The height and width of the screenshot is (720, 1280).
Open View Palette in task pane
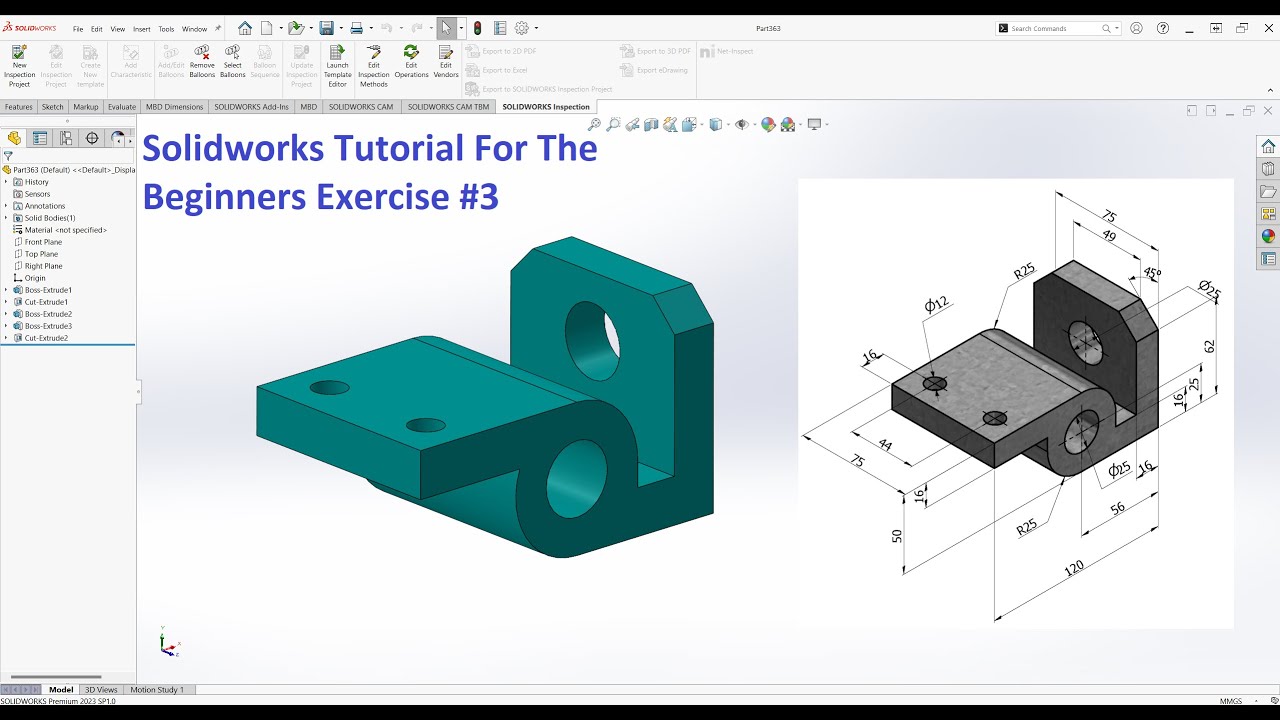coord(1268,214)
